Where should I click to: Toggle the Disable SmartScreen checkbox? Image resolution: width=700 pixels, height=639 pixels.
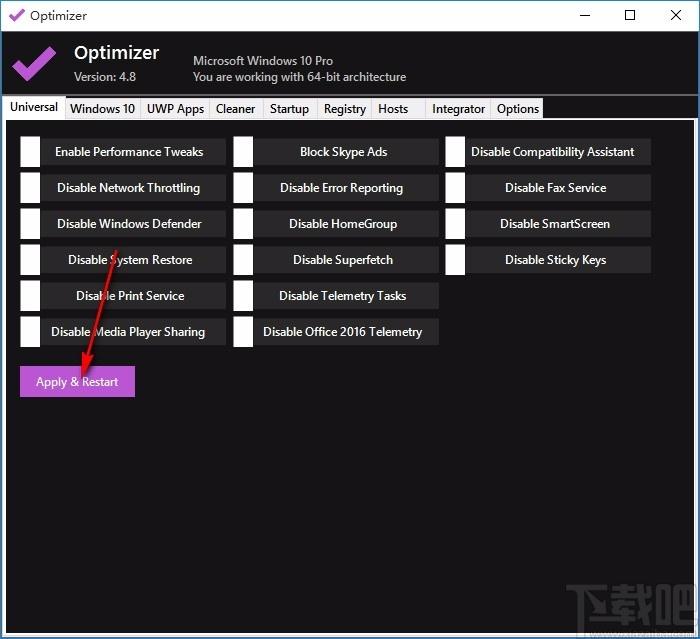click(455, 224)
